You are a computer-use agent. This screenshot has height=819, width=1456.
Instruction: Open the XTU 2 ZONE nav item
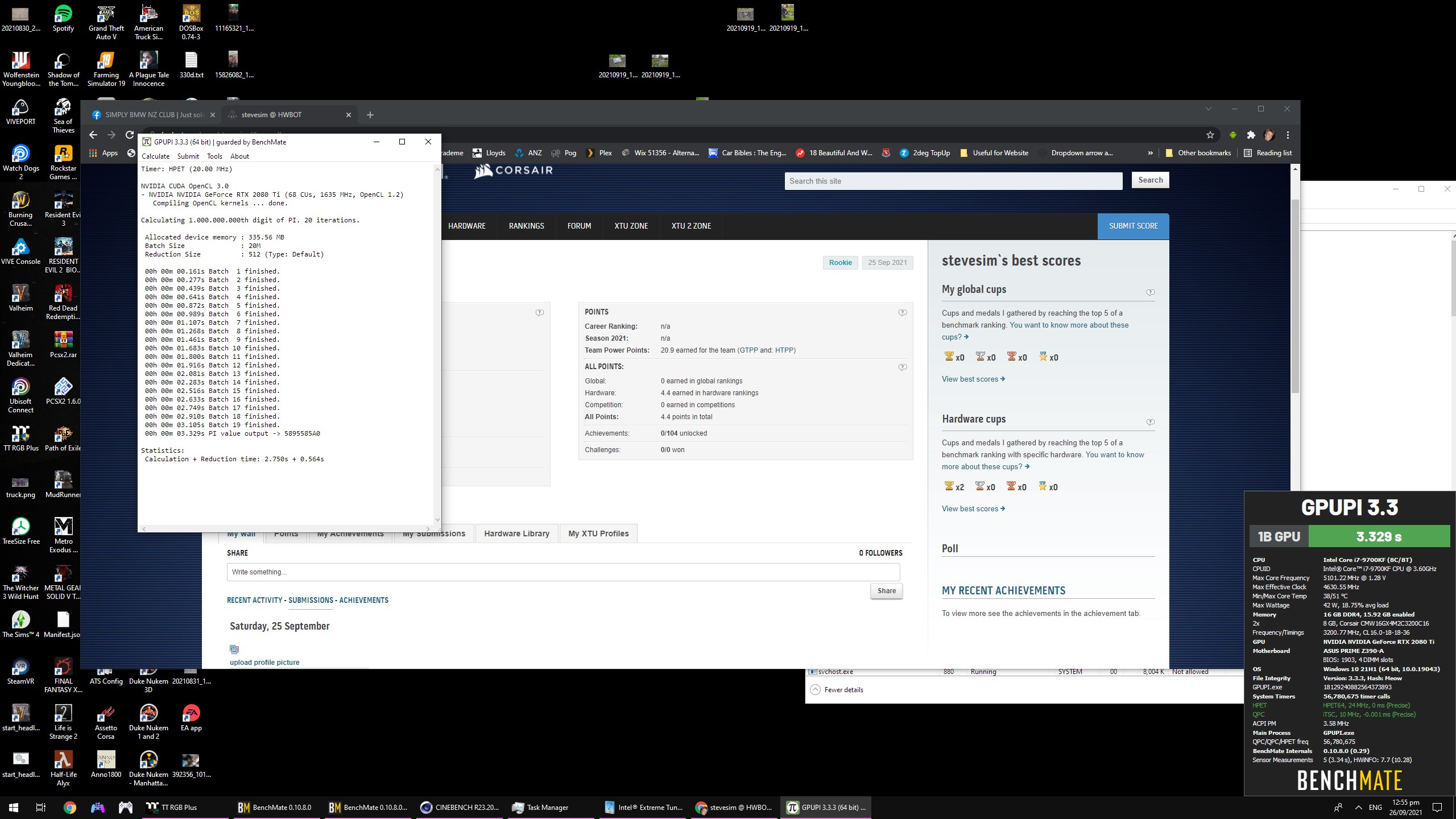(692, 226)
